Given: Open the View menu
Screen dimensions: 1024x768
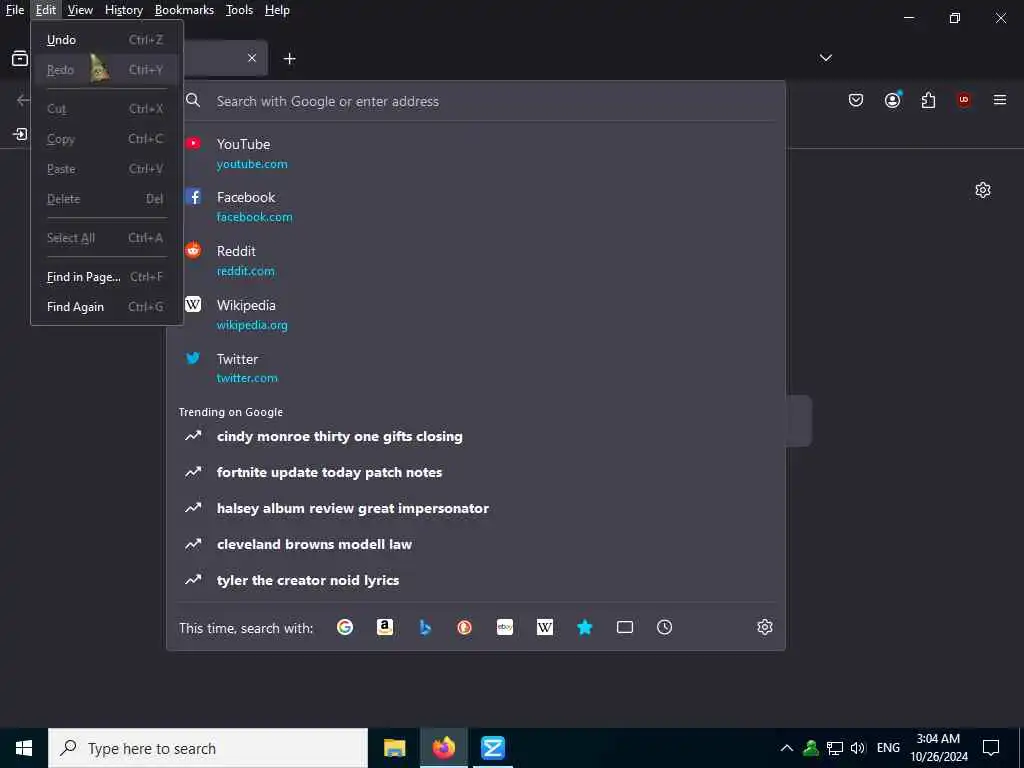Looking at the screenshot, I should click(x=80, y=10).
